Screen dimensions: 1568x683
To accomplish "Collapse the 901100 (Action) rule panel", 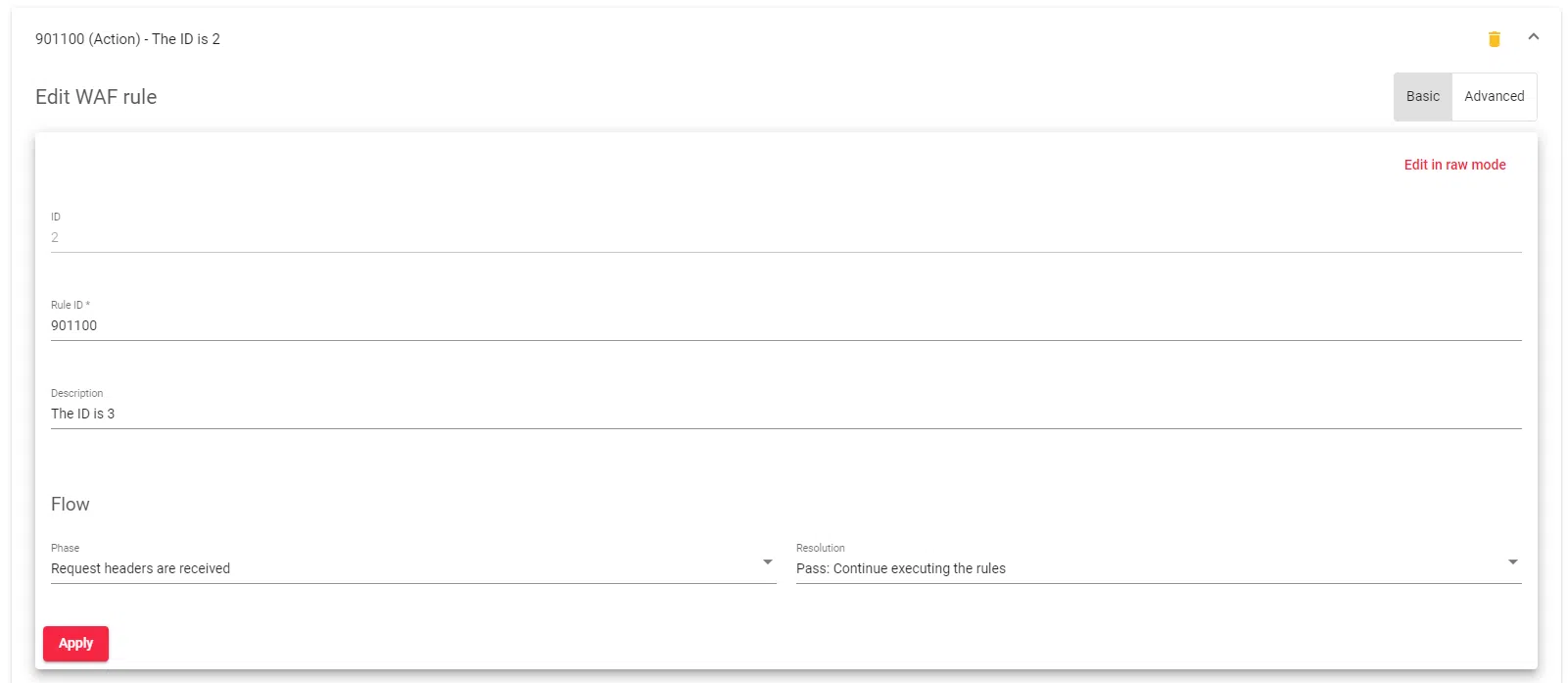I will [x=1534, y=37].
